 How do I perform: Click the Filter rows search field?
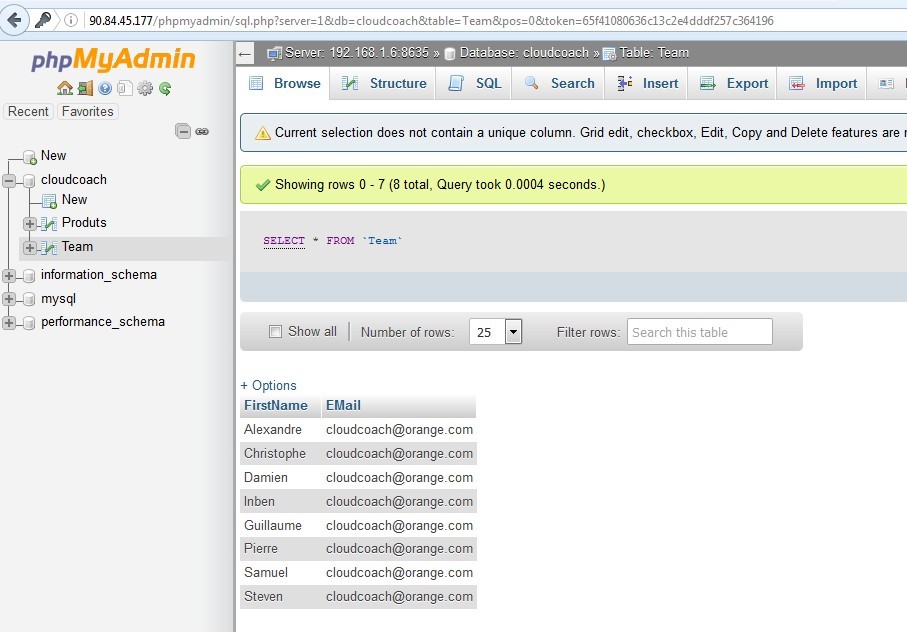coord(699,332)
